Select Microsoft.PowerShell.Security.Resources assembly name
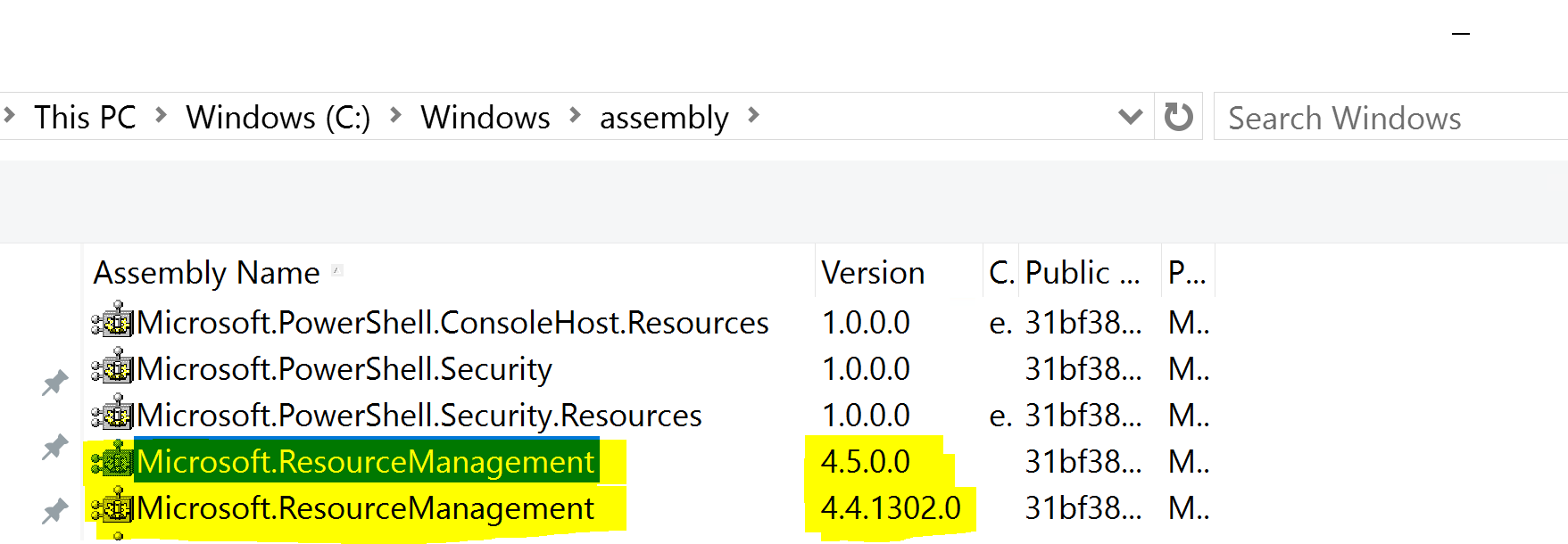The image size is (1568, 544). [x=419, y=416]
